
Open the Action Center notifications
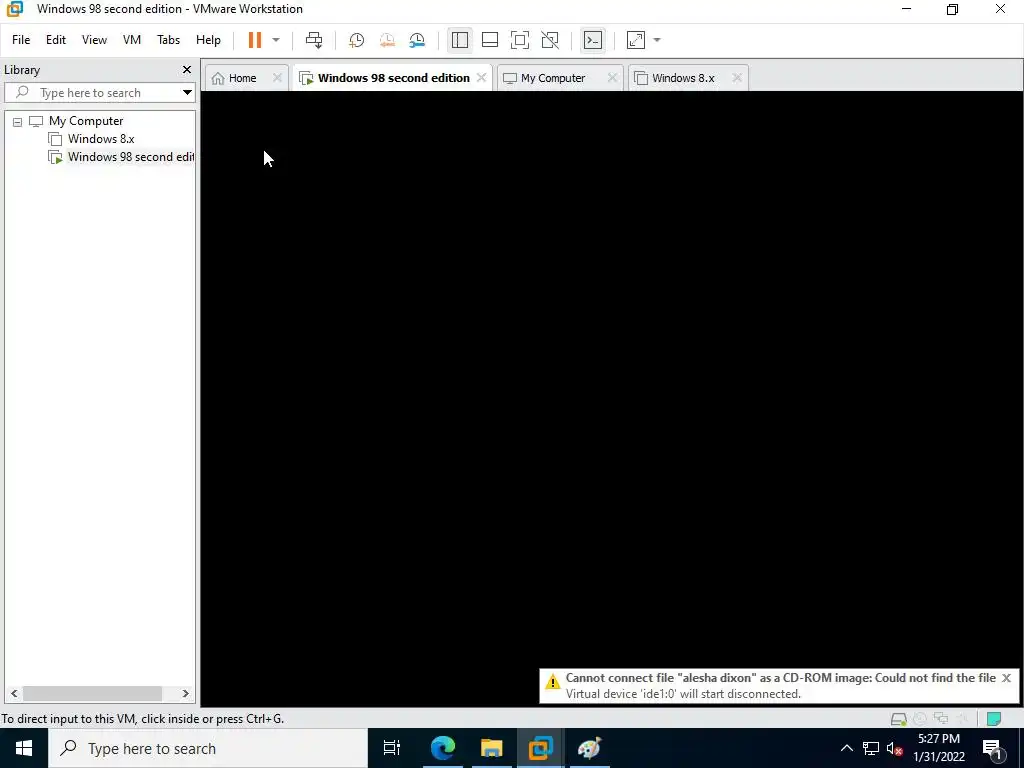pyautogui.click(x=992, y=748)
